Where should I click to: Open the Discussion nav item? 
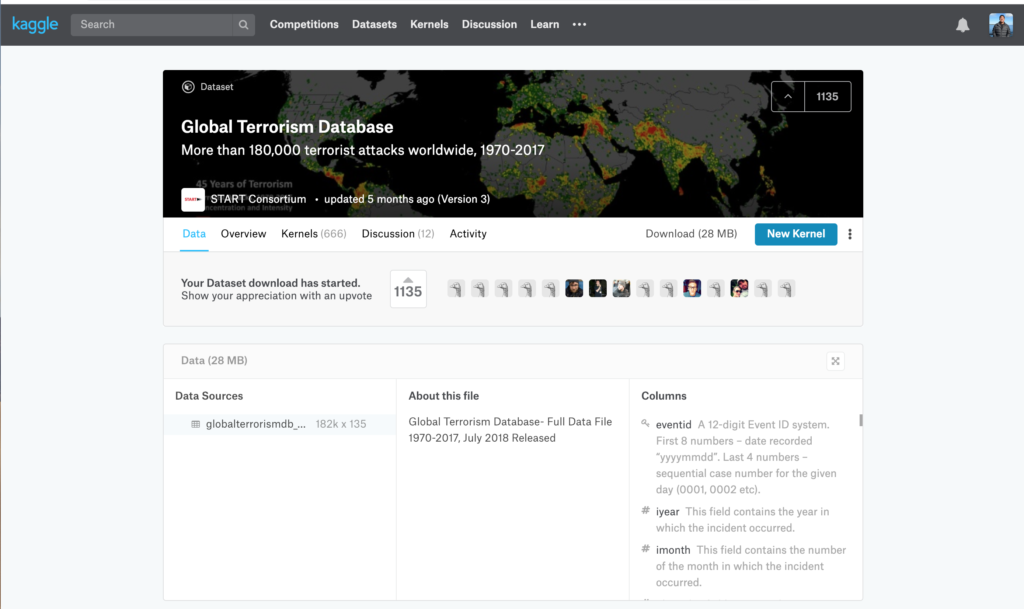point(489,25)
